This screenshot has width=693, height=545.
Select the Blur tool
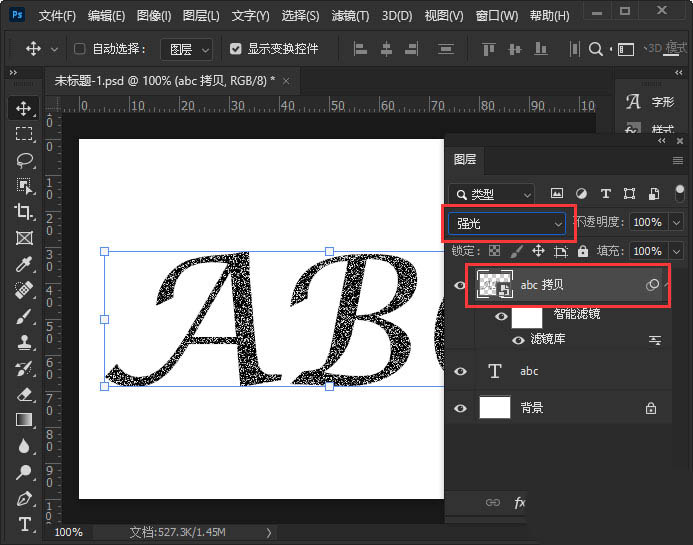pyautogui.click(x=24, y=446)
